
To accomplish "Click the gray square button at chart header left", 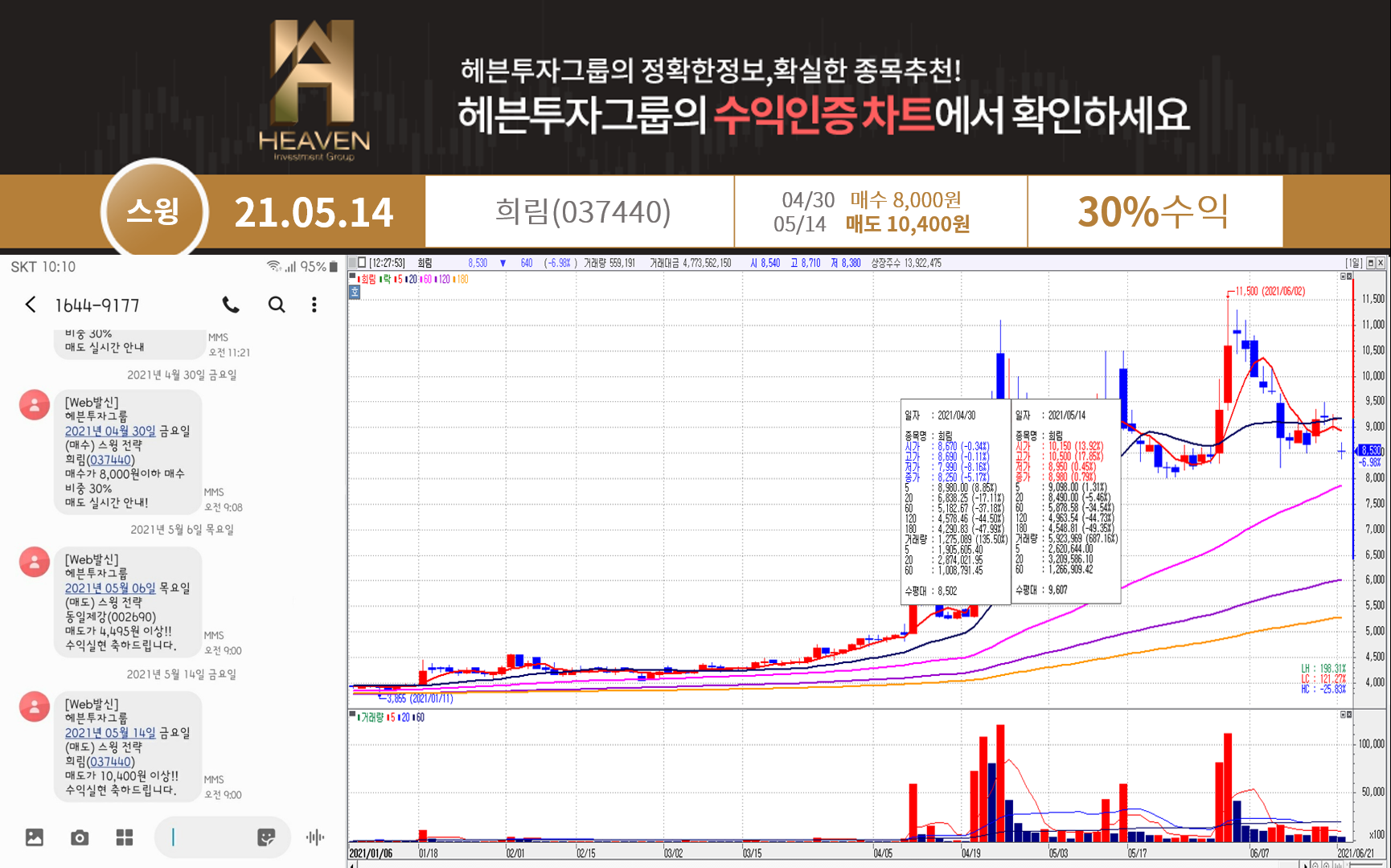I will click(x=352, y=263).
